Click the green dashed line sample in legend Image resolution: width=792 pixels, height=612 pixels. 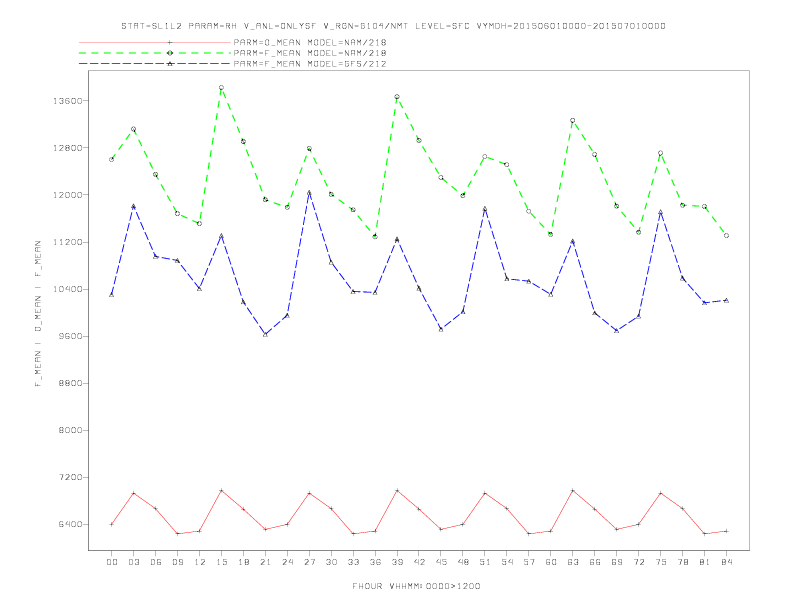(x=155, y=53)
